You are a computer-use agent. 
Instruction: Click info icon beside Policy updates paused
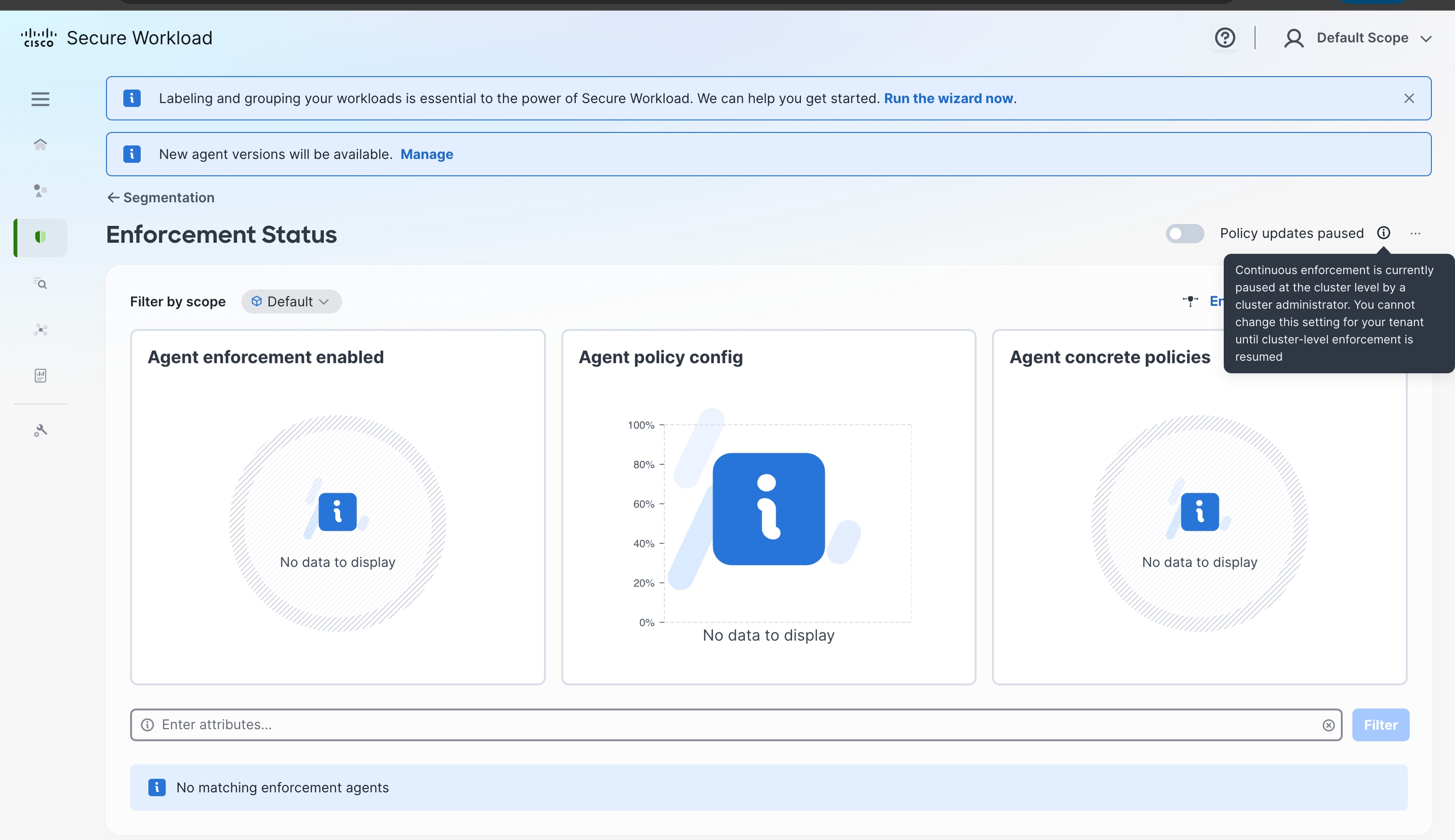1384,233
